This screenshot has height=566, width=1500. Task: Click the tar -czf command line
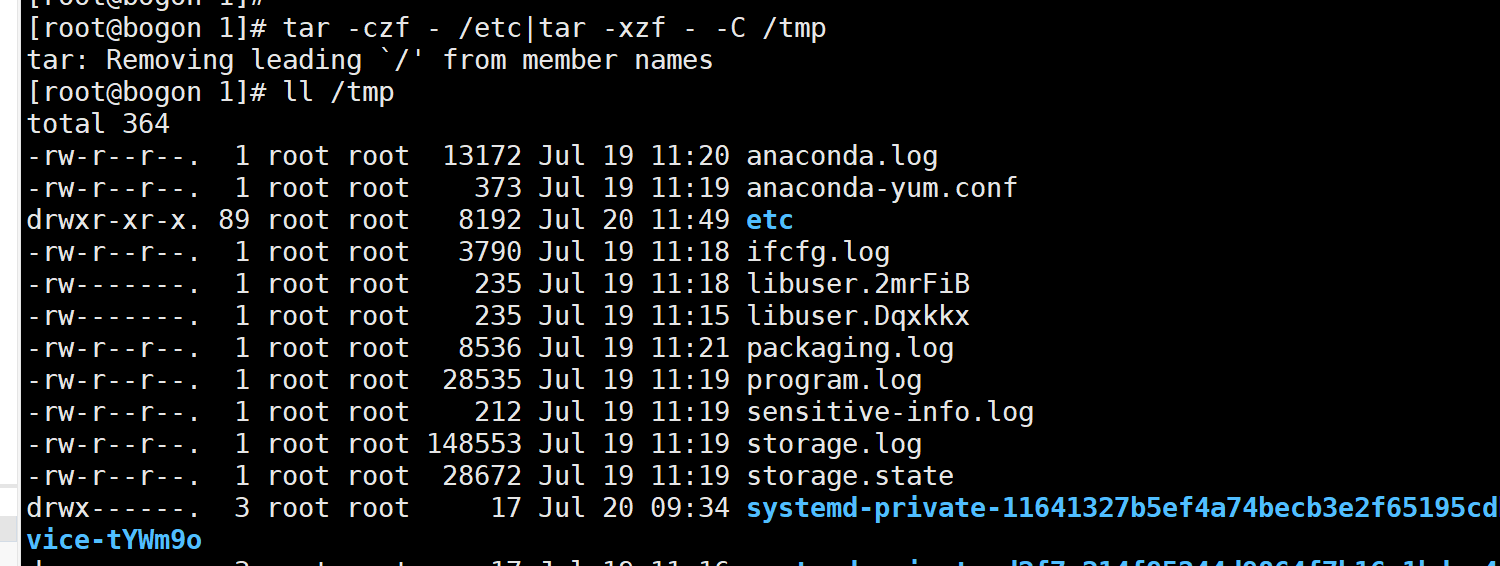point(427,28)
